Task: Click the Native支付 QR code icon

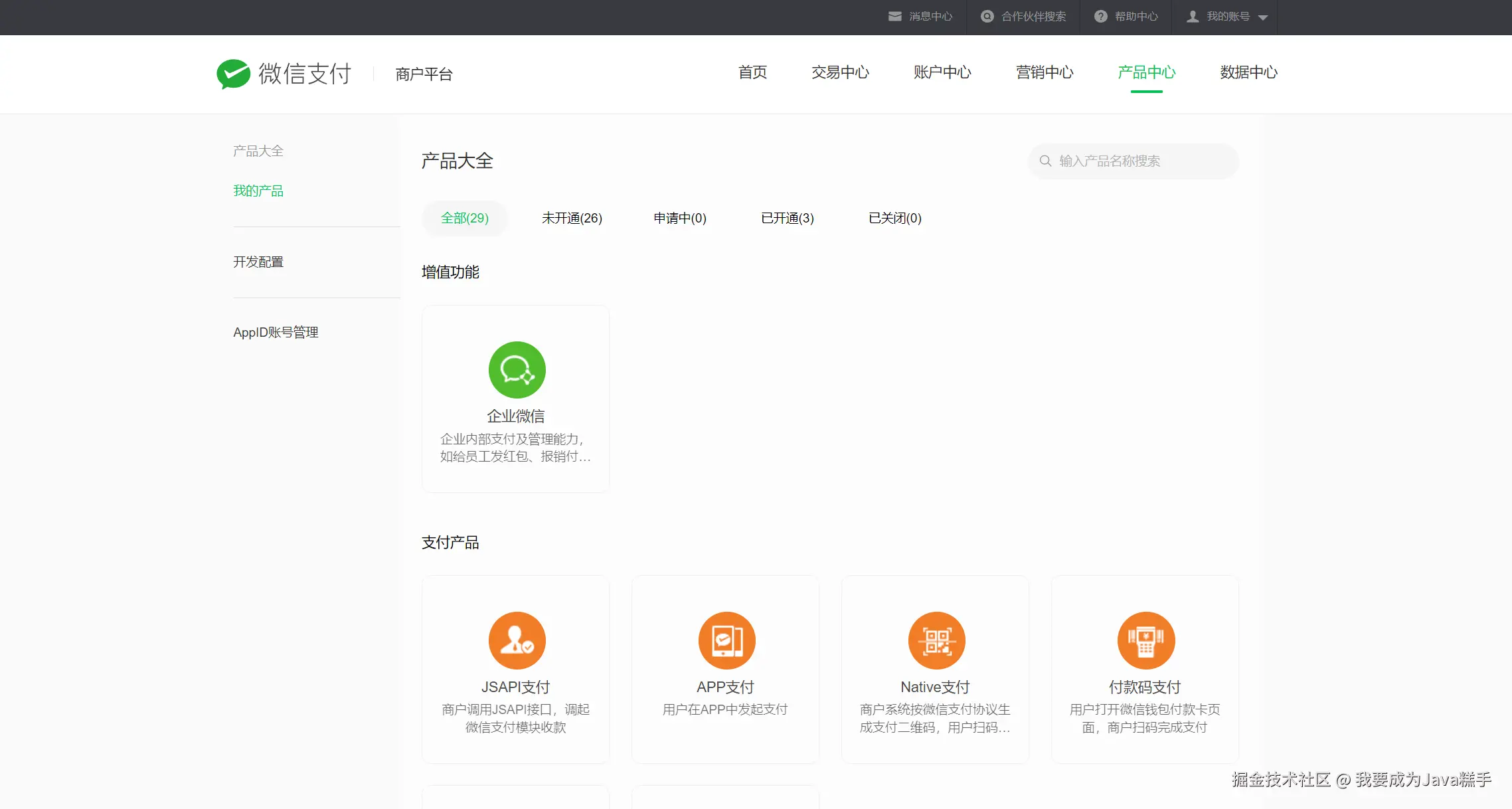Action: coord(936,640)
